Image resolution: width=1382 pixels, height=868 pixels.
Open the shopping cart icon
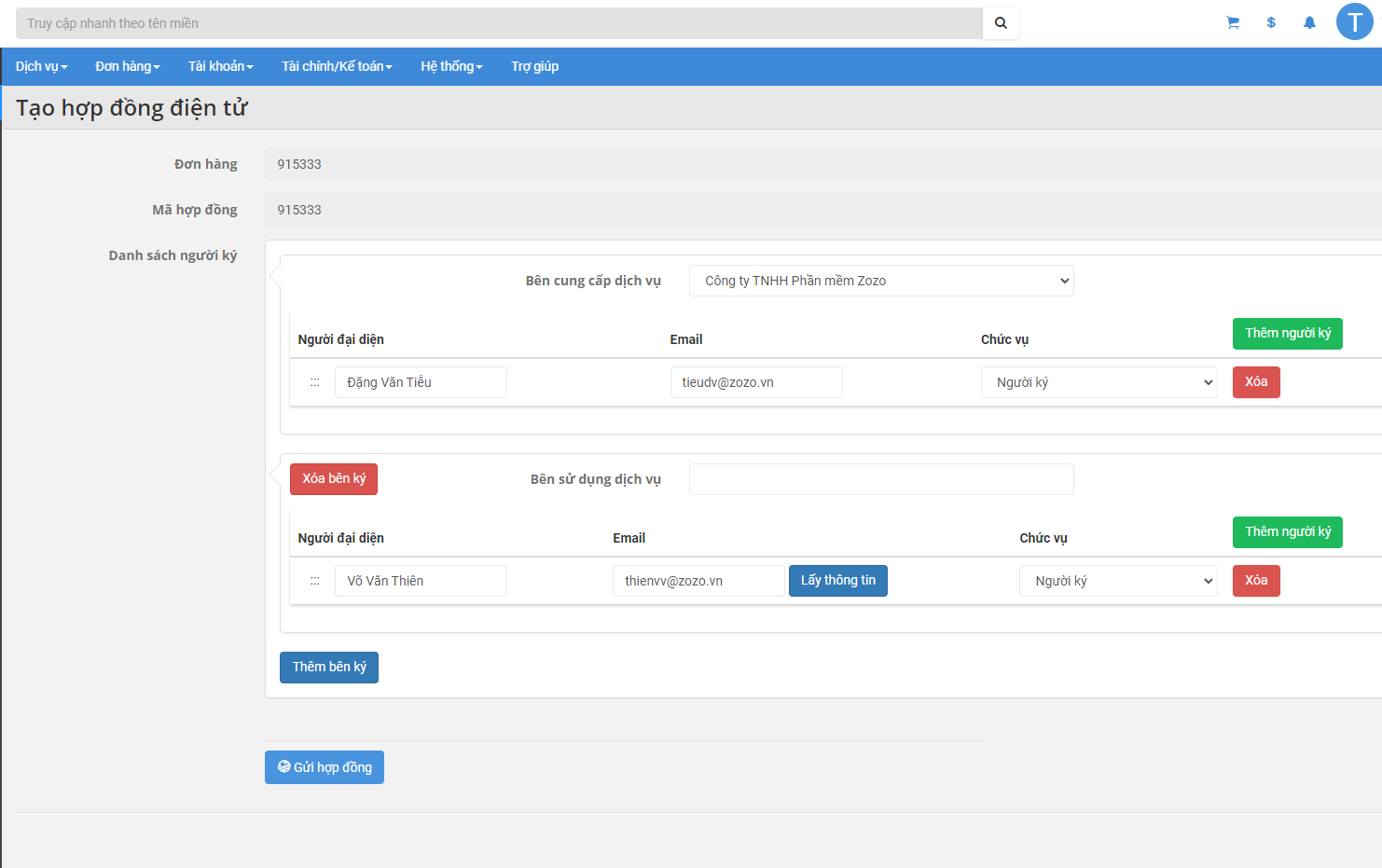tap(1233, 22)
